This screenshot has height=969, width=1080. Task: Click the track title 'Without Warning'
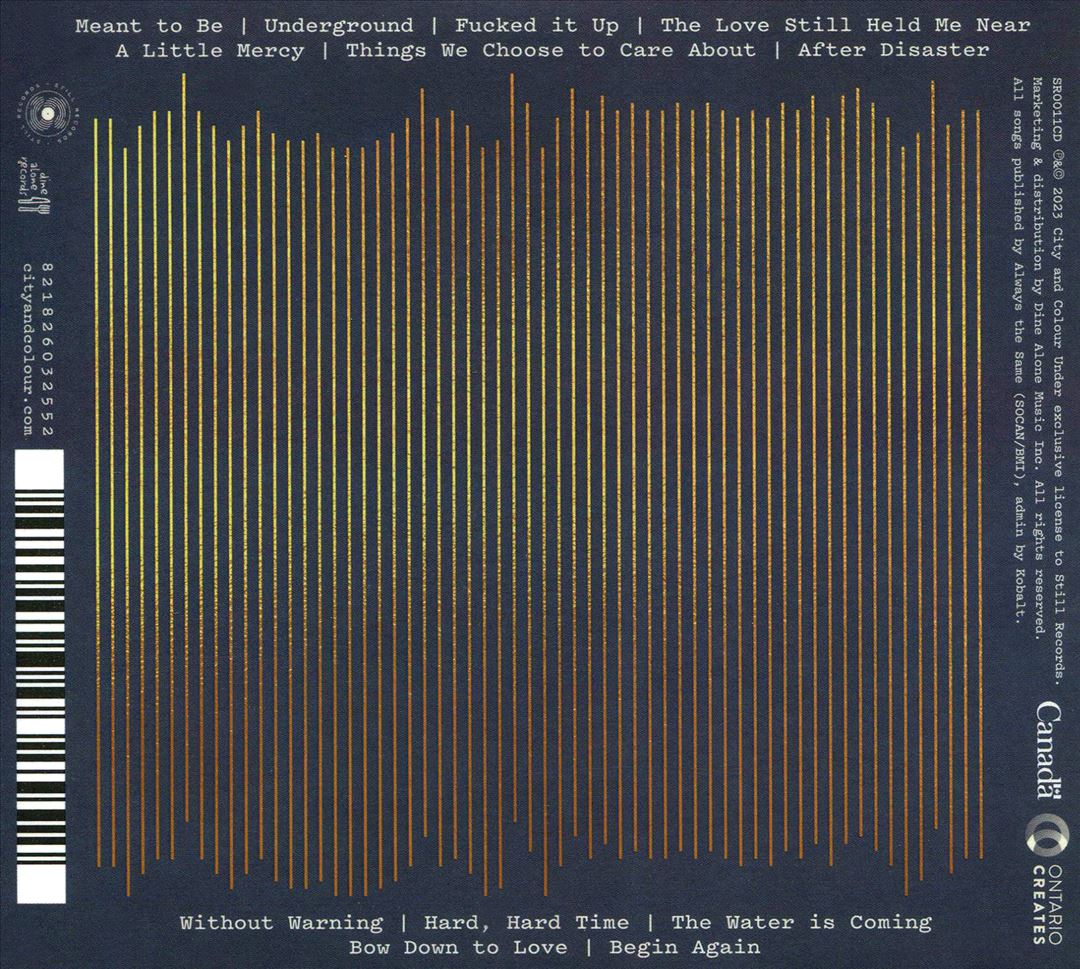(281, 923)
